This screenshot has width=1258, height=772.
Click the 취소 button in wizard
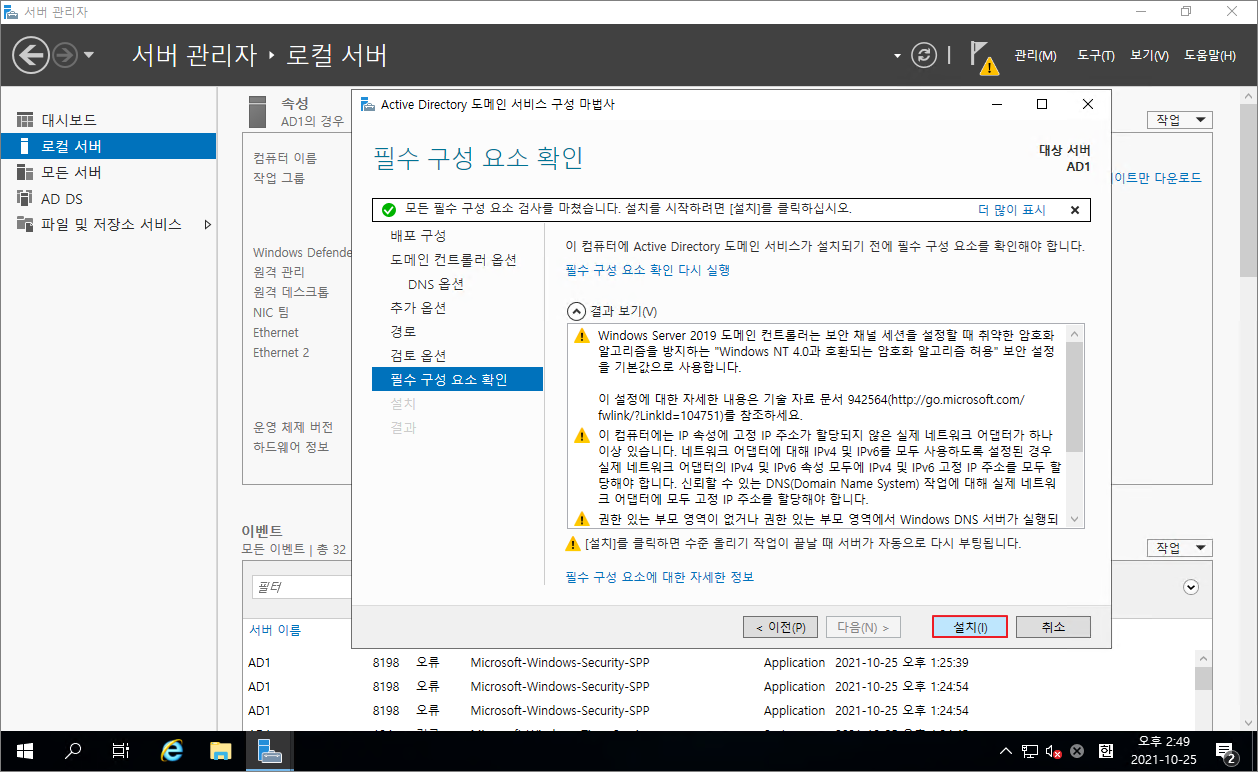(x=1053, y=627)
